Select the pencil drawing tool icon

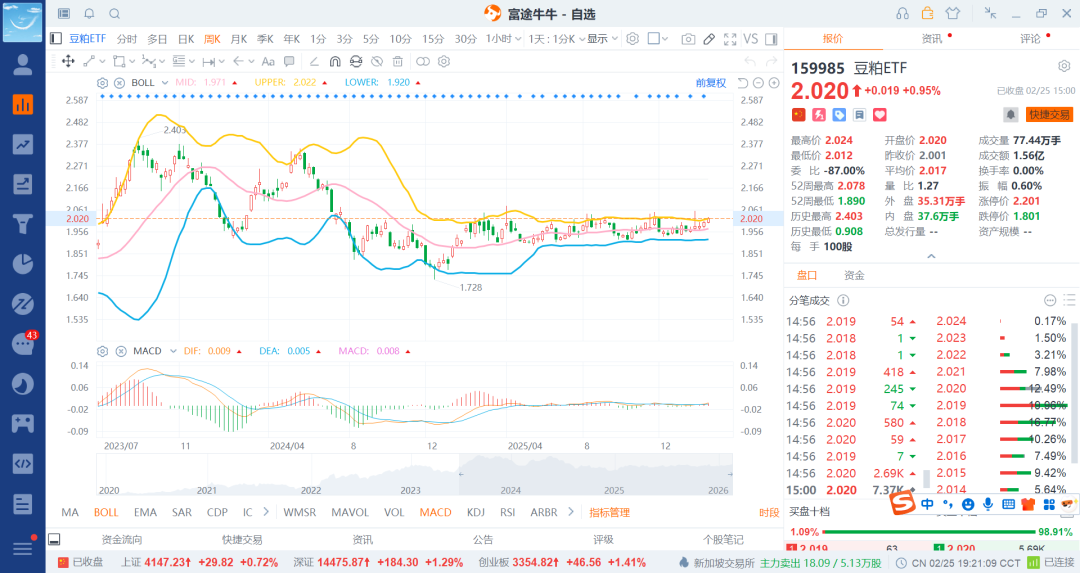point(709,39)
